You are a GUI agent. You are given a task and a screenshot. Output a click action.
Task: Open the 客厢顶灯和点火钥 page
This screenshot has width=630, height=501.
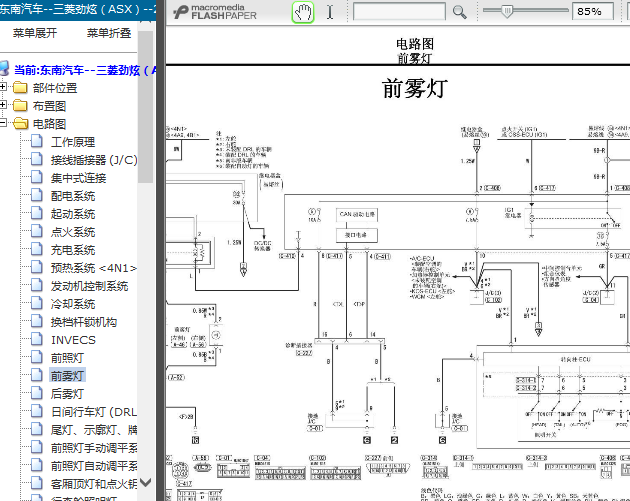pos(94,484)
